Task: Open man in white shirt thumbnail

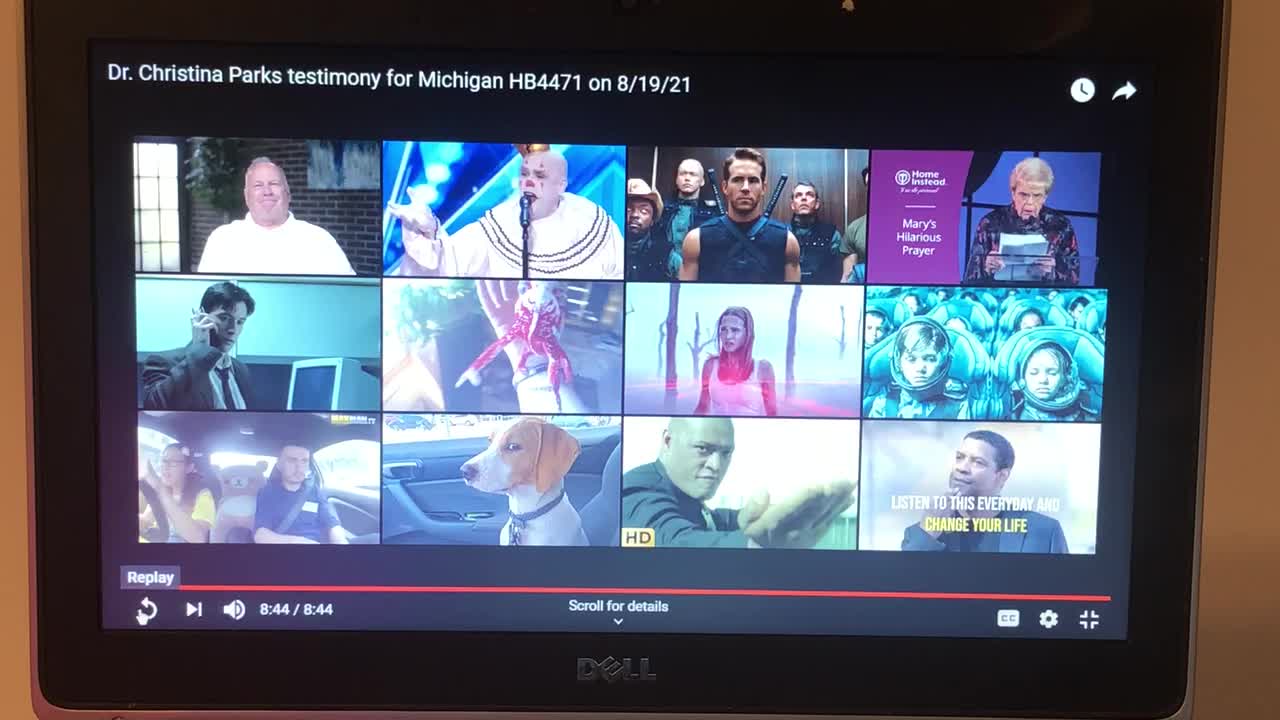Action: pos(257,206)
